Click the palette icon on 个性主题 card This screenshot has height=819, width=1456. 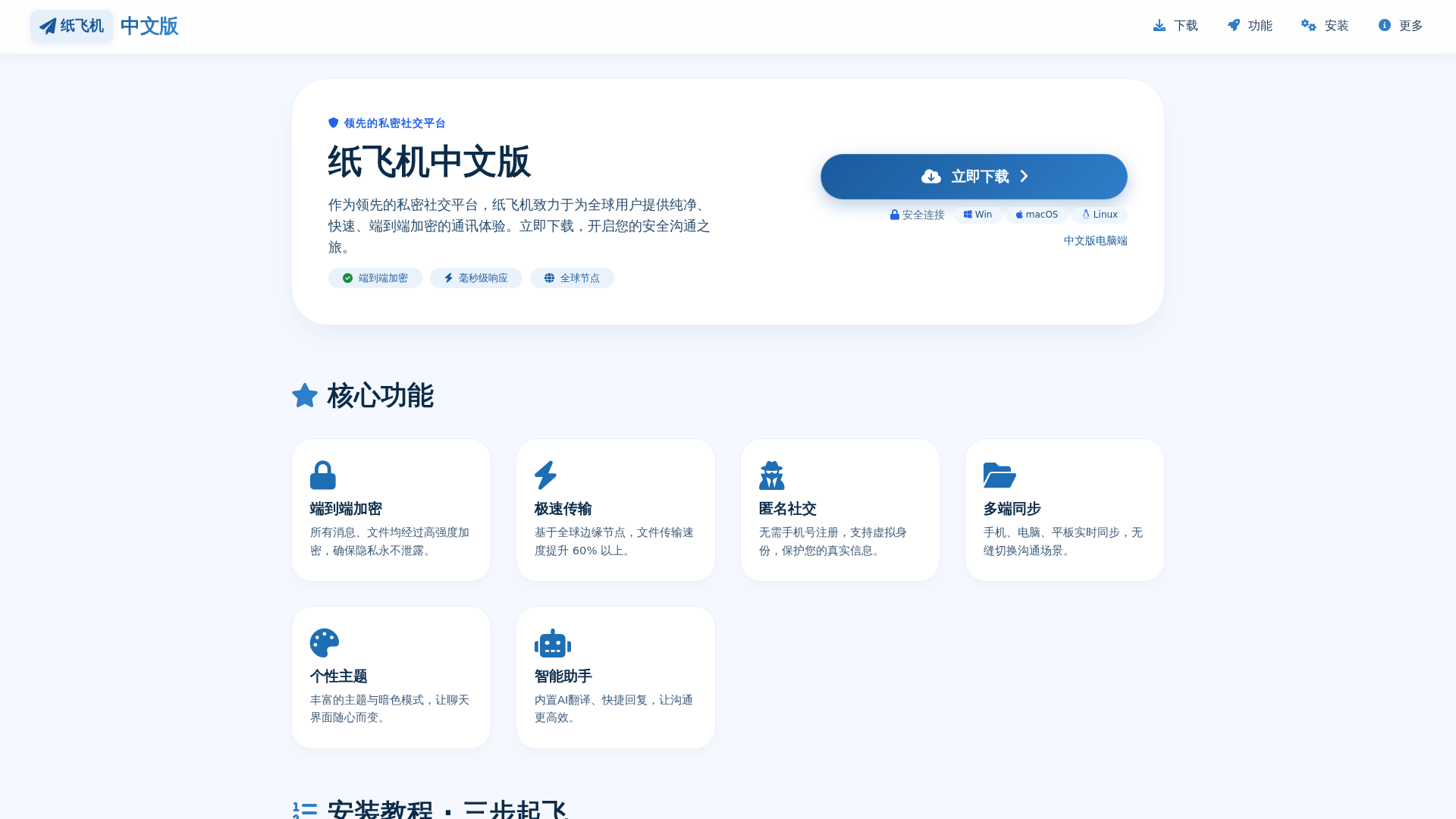click(x=325, y=643)
